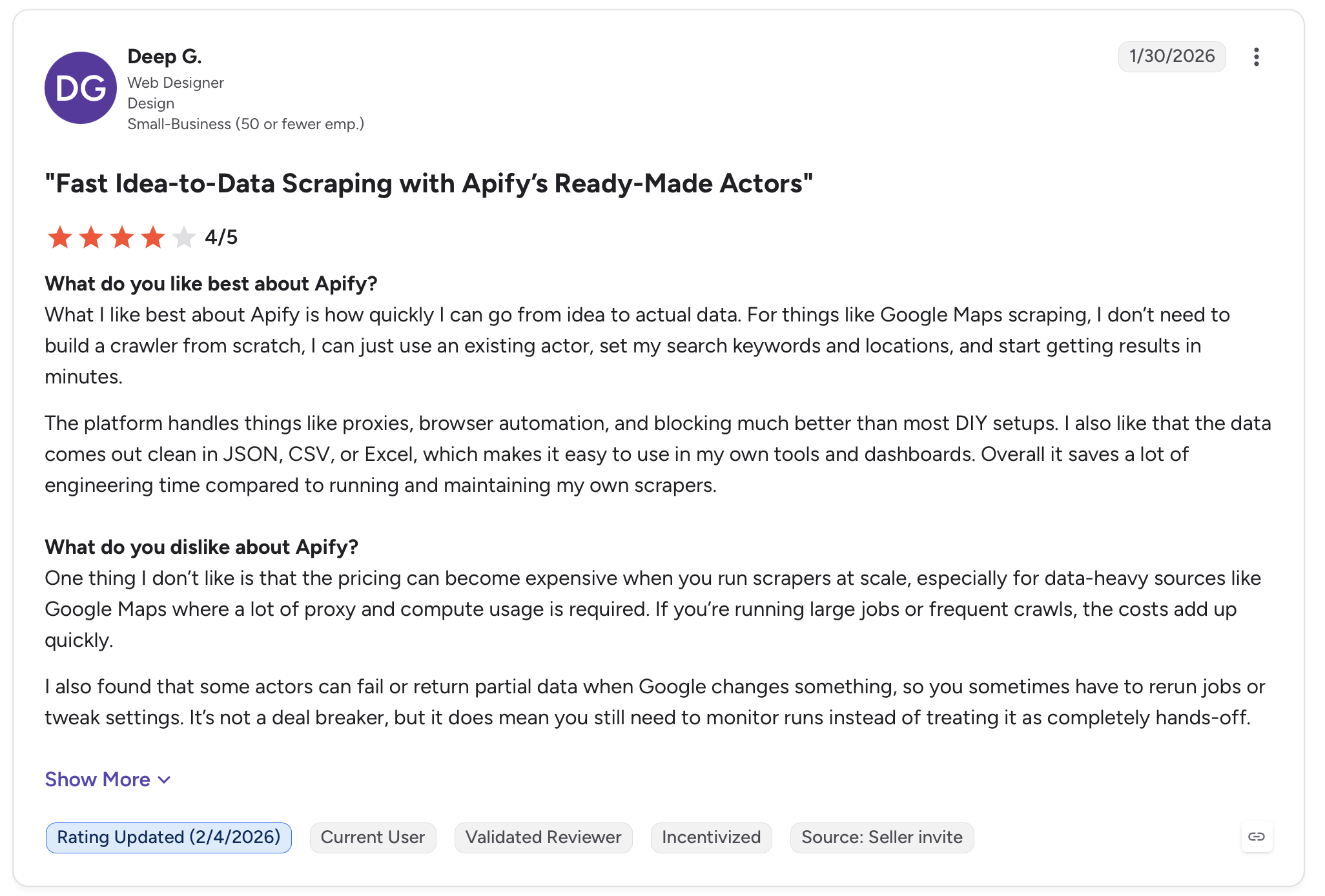The height and width of the screenshot is (896, 1325).
Task: Click the Web Designer job title text
Action: click(176, 83)
